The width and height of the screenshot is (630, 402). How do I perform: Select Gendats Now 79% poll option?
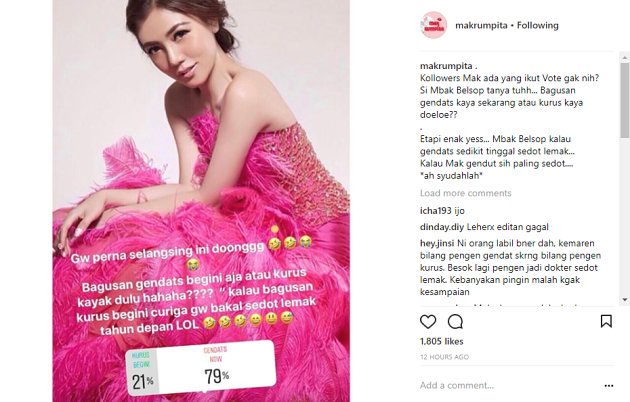[x=216, y=368]
